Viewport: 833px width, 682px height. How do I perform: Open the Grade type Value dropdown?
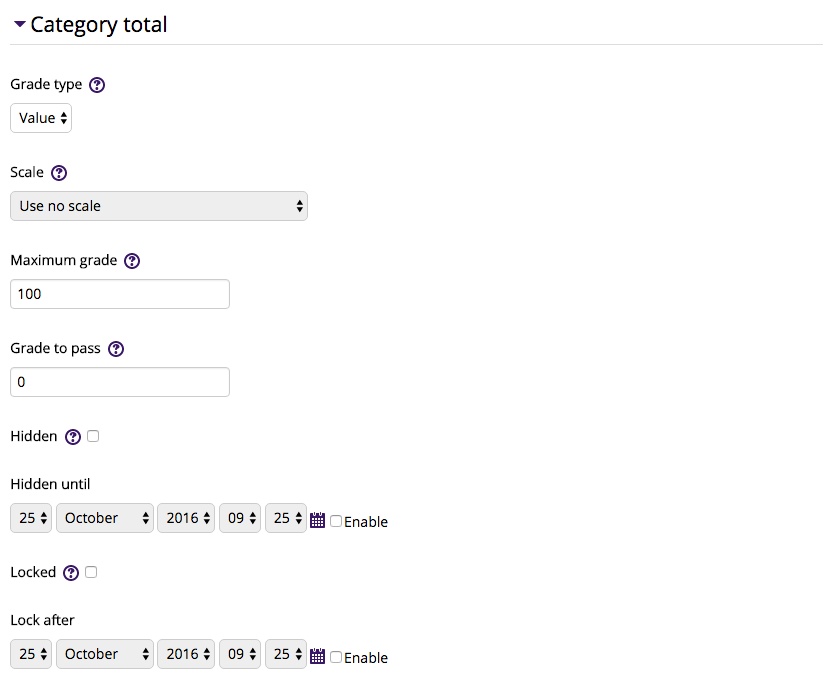[x=41, y=118]
